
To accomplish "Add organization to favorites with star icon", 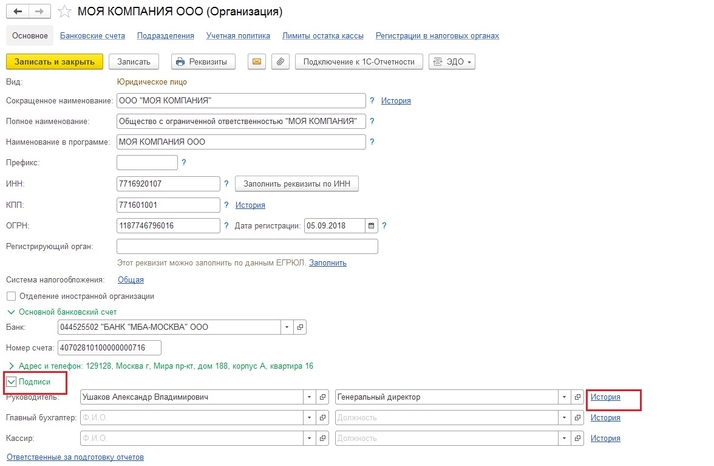I will 64,12.
